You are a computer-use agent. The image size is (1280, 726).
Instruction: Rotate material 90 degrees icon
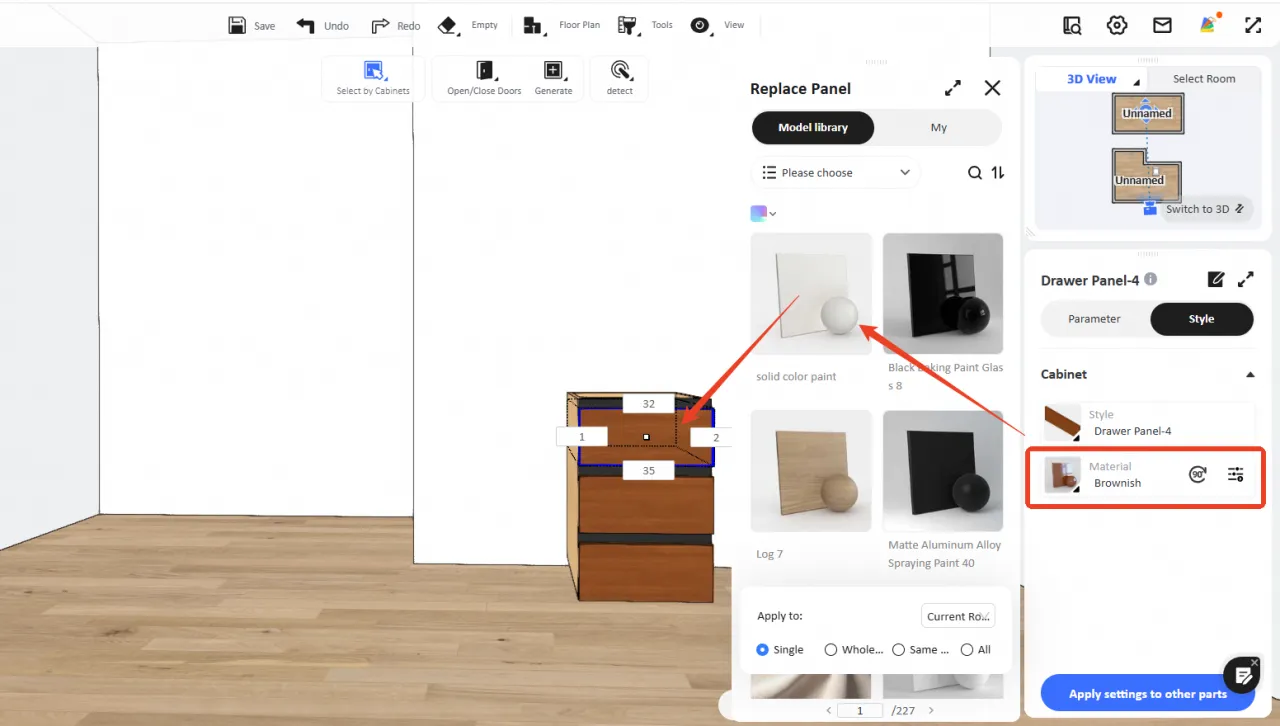[1198, 475]
